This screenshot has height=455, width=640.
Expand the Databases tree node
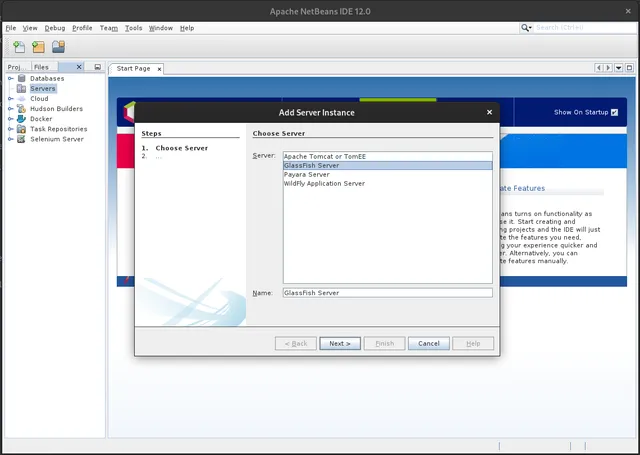tap(11, 78)
